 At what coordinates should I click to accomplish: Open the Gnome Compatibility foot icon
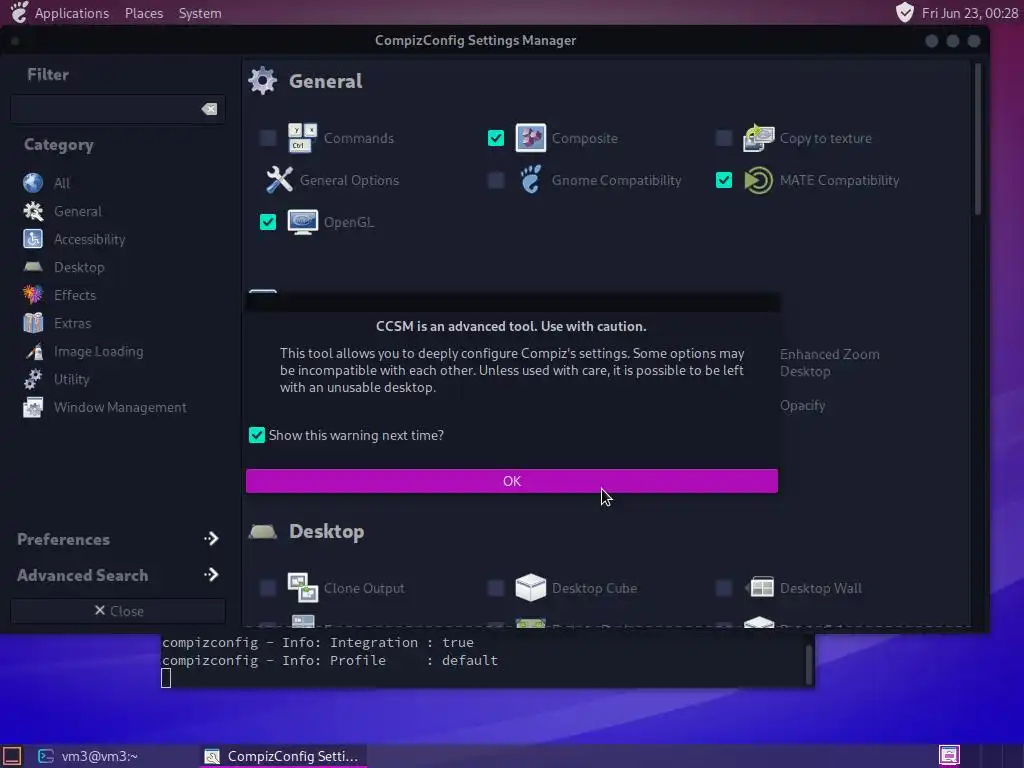(530, 180)
